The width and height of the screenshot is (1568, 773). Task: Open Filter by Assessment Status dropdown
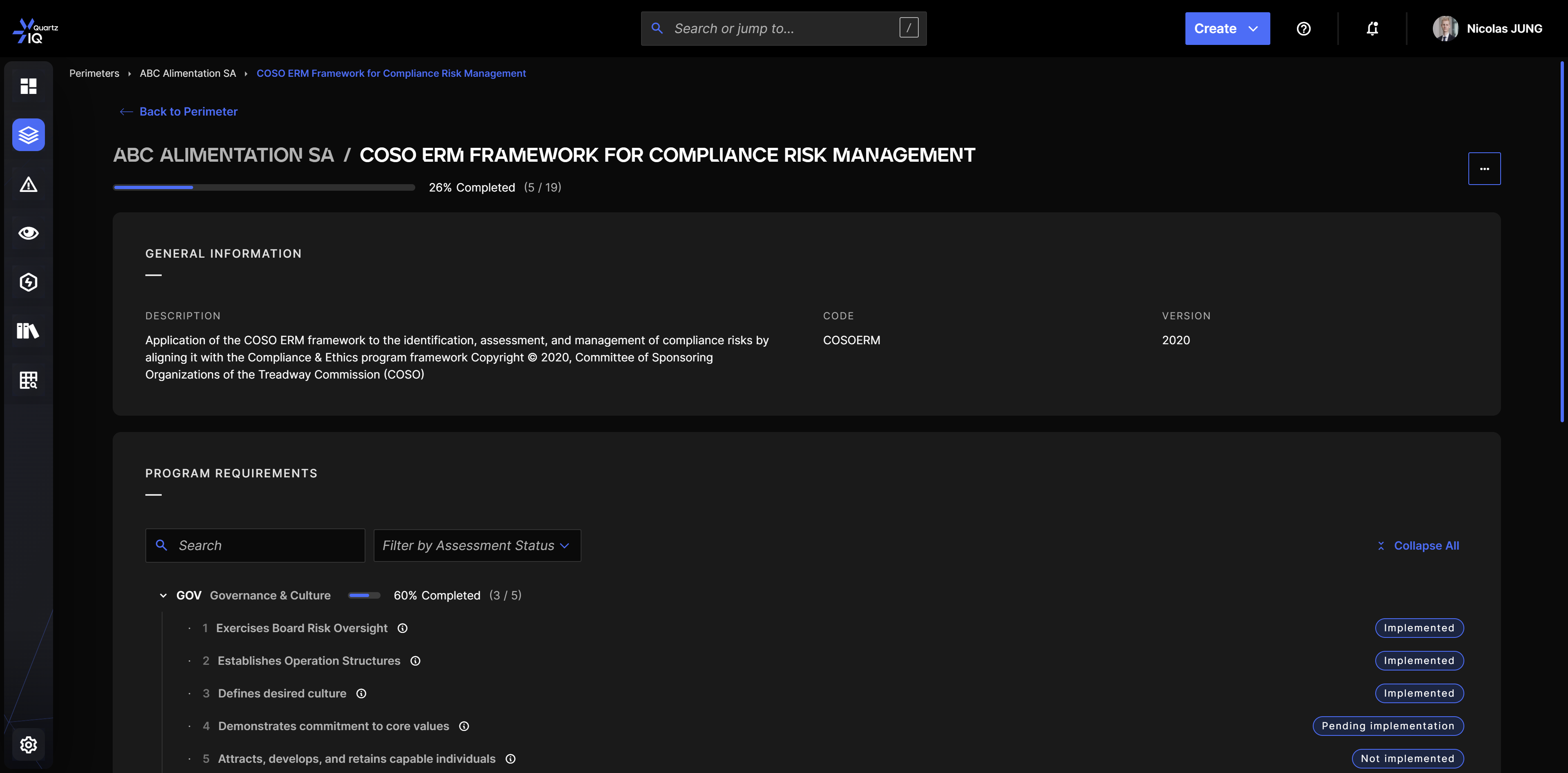[x=477, y=546]
